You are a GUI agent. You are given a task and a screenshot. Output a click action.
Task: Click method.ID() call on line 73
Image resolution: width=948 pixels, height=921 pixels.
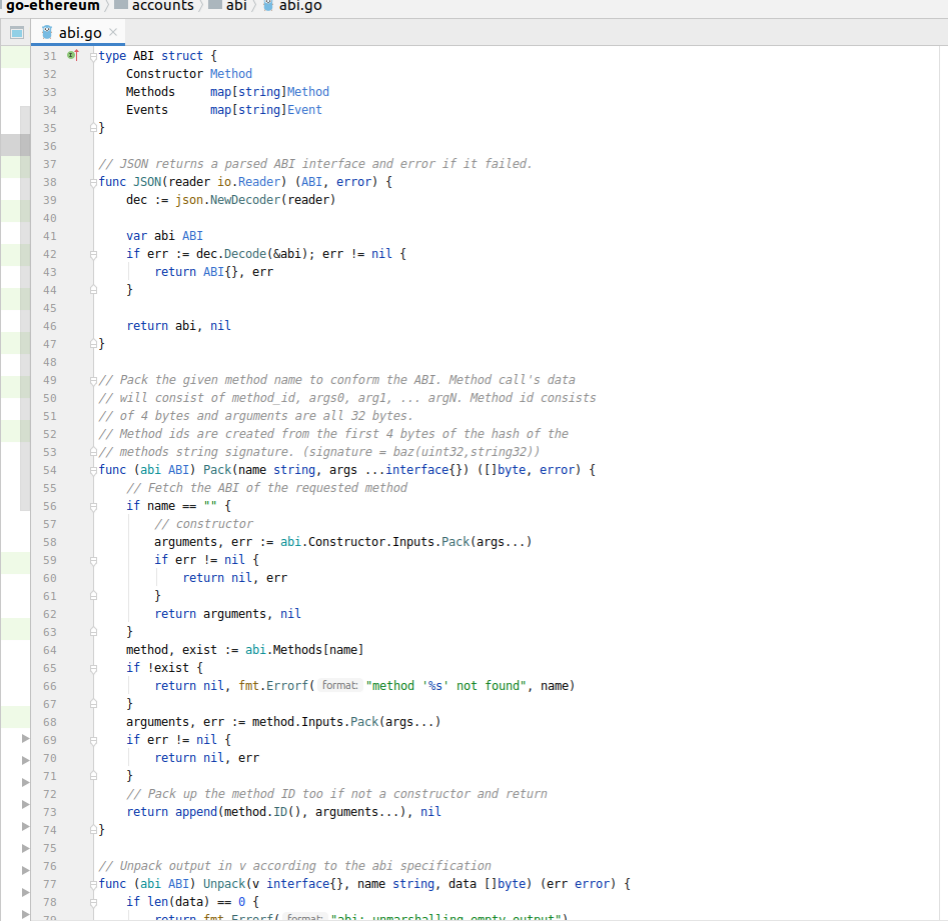[x=262, y=812]
